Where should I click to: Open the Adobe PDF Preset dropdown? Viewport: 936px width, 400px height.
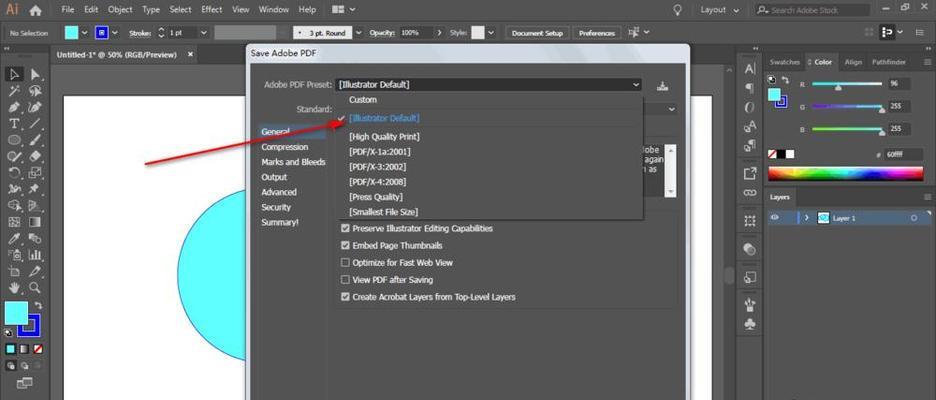[488, 85]
